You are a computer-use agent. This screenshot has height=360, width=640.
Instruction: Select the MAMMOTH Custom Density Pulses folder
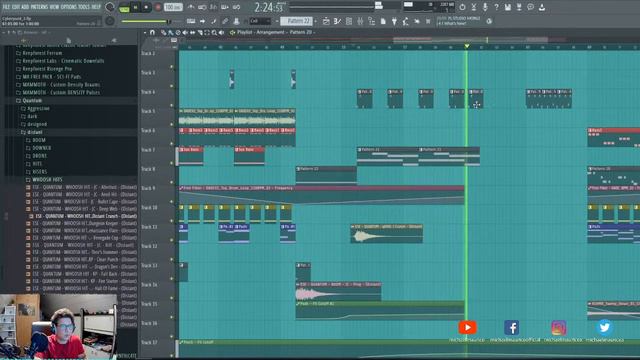(61, 93)
